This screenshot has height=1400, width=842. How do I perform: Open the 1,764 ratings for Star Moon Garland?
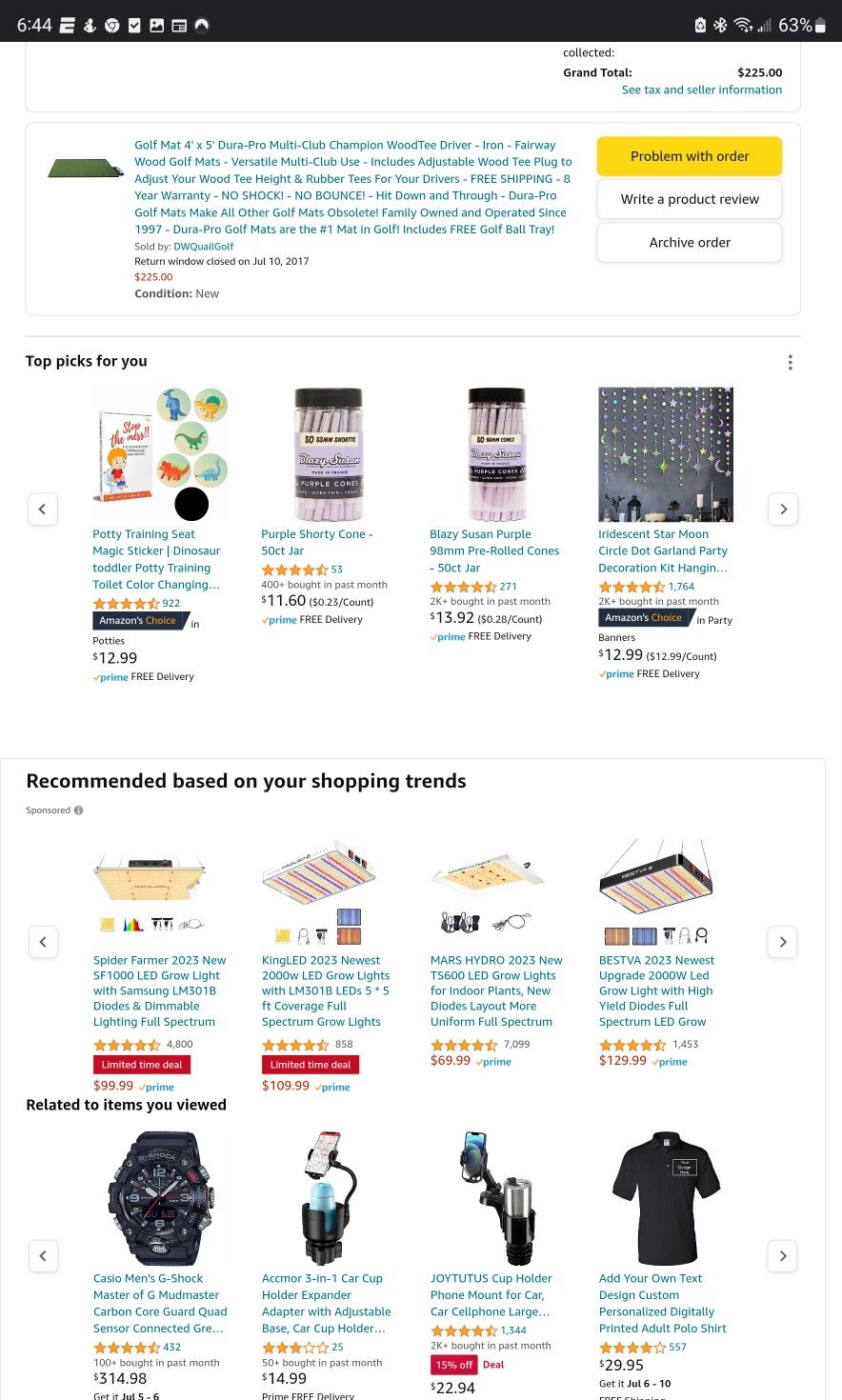(x=681, y=587)
